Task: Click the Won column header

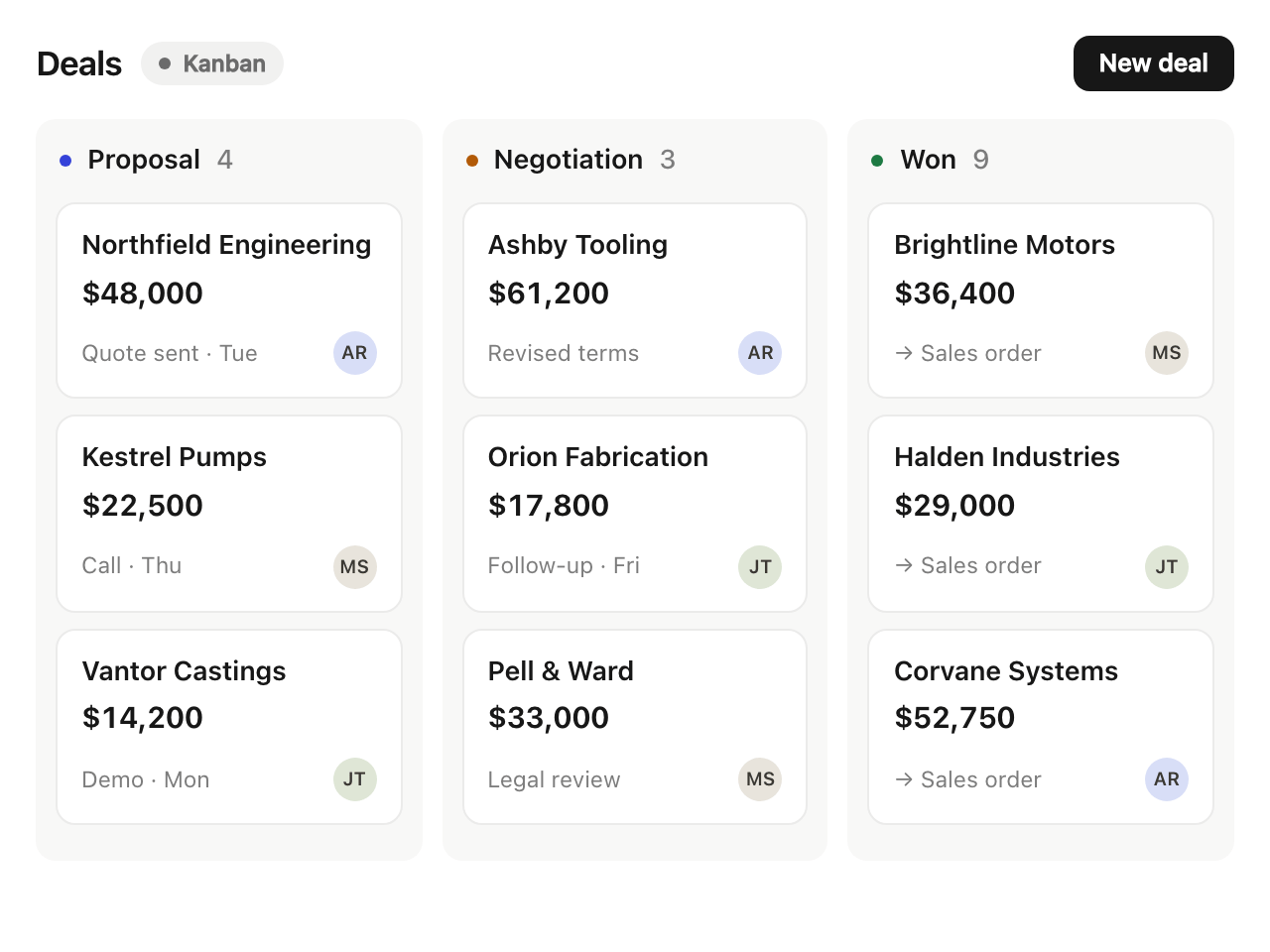Action: [x=930, y=160]
